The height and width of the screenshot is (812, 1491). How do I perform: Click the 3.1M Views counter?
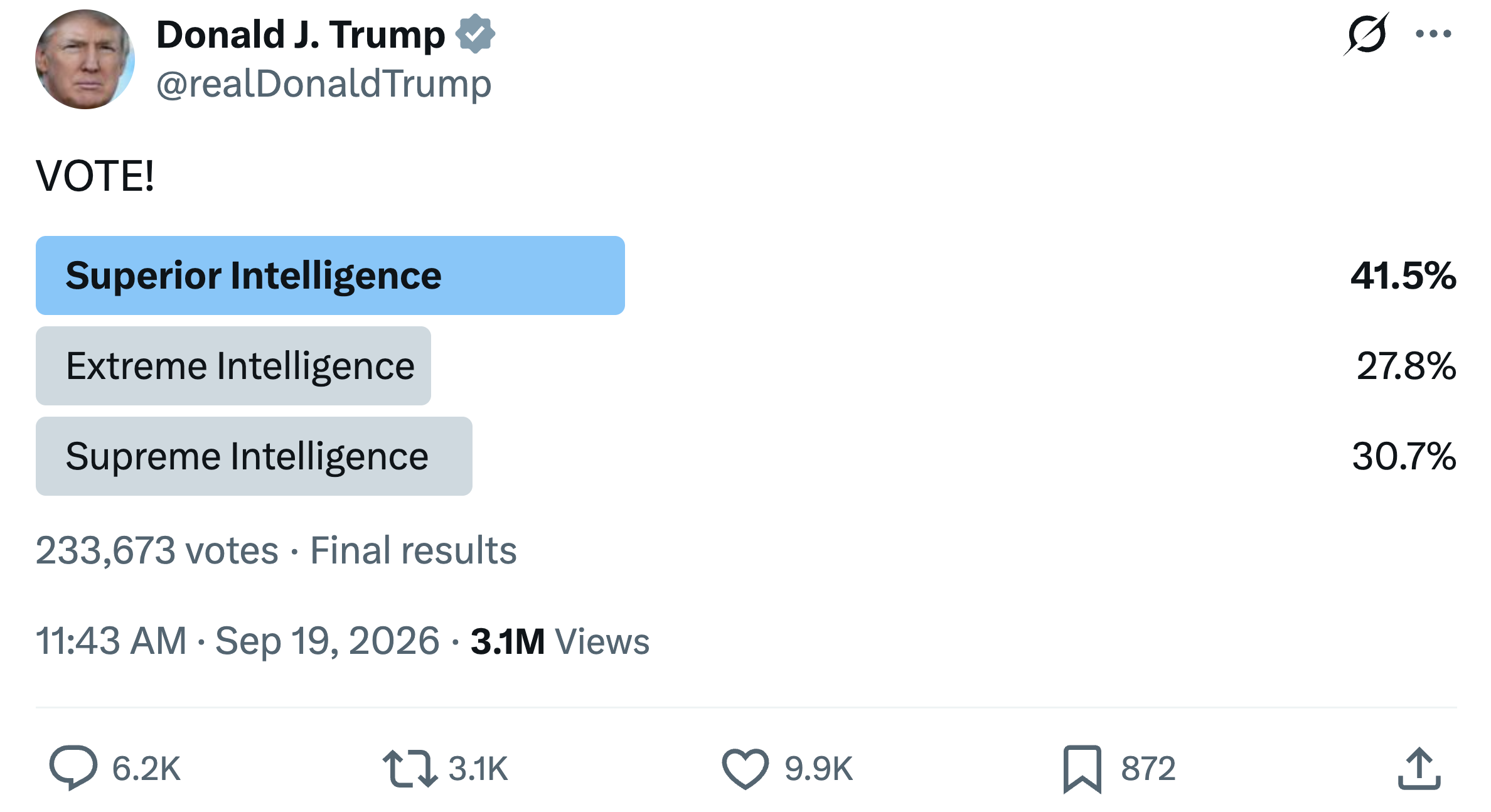coord(560,641)
